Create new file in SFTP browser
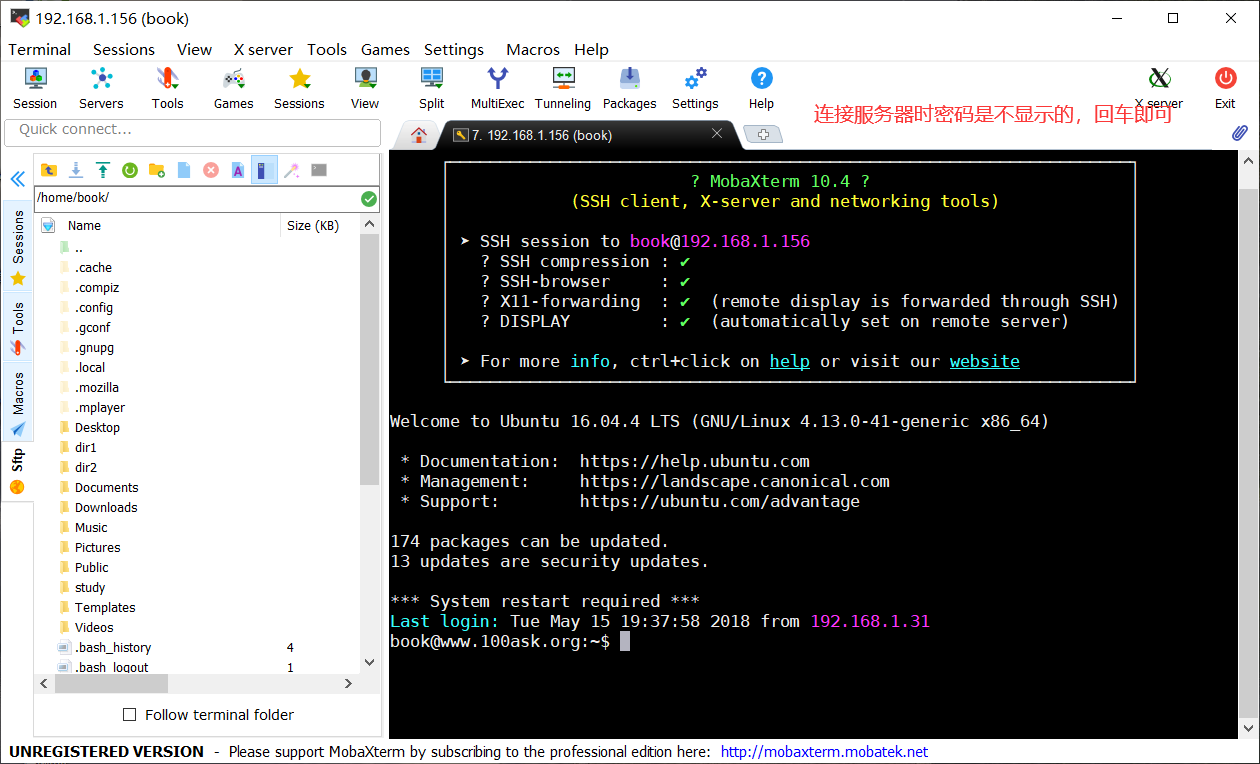This screenshot has height=764, width=1260. [184, 170]
